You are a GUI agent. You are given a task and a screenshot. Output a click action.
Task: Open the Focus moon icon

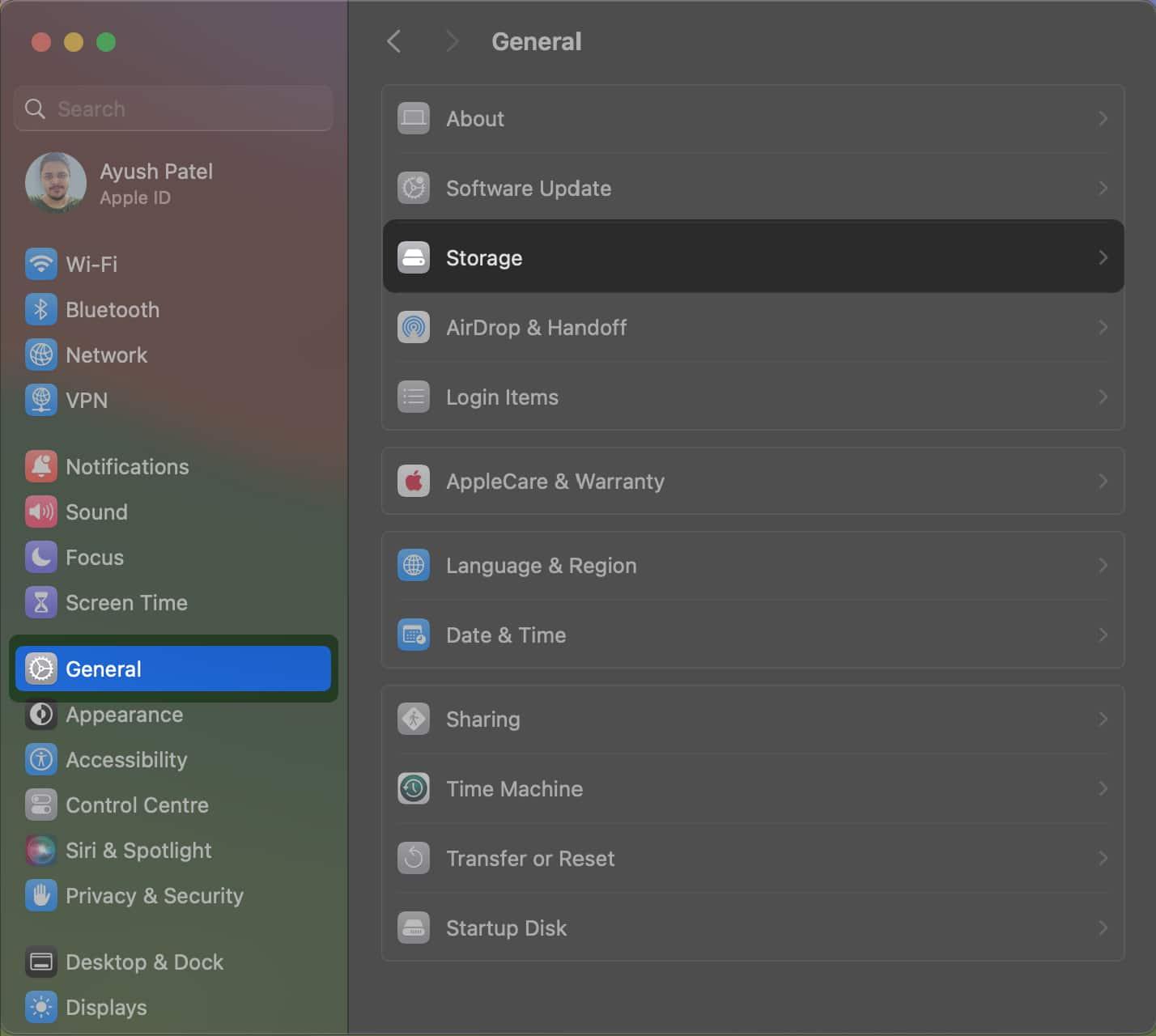[x=40, y=557]
